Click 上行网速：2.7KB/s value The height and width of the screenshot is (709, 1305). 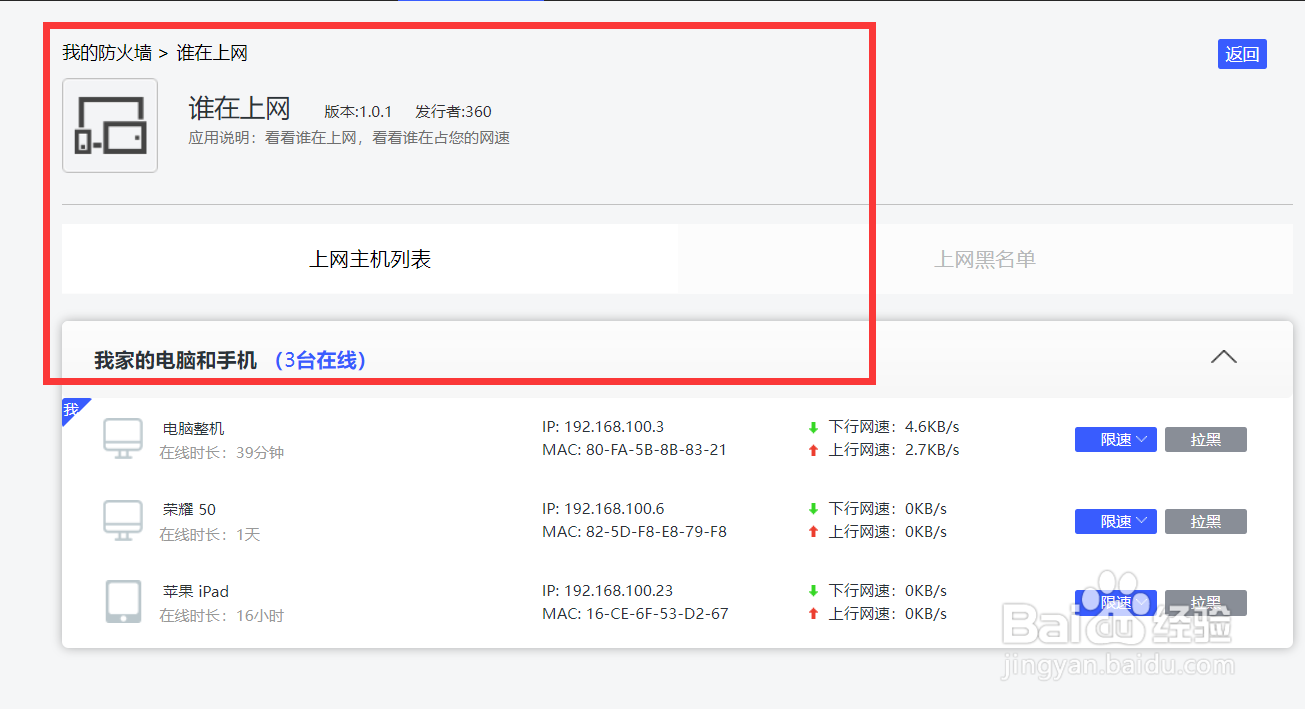(894, 450)
